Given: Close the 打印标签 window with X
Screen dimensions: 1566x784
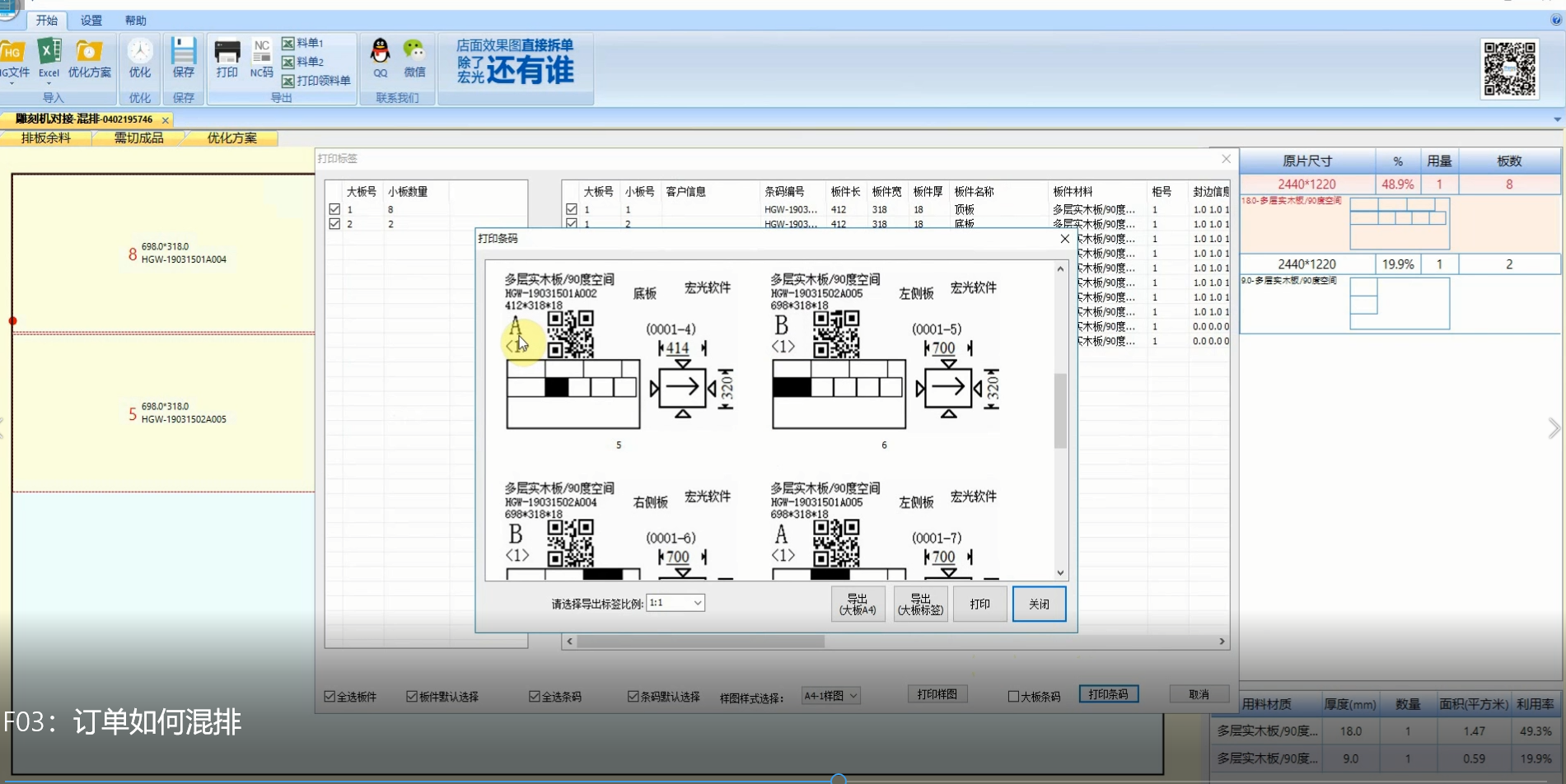Looking at the screenshot, I should click(x=1226, y=159).
